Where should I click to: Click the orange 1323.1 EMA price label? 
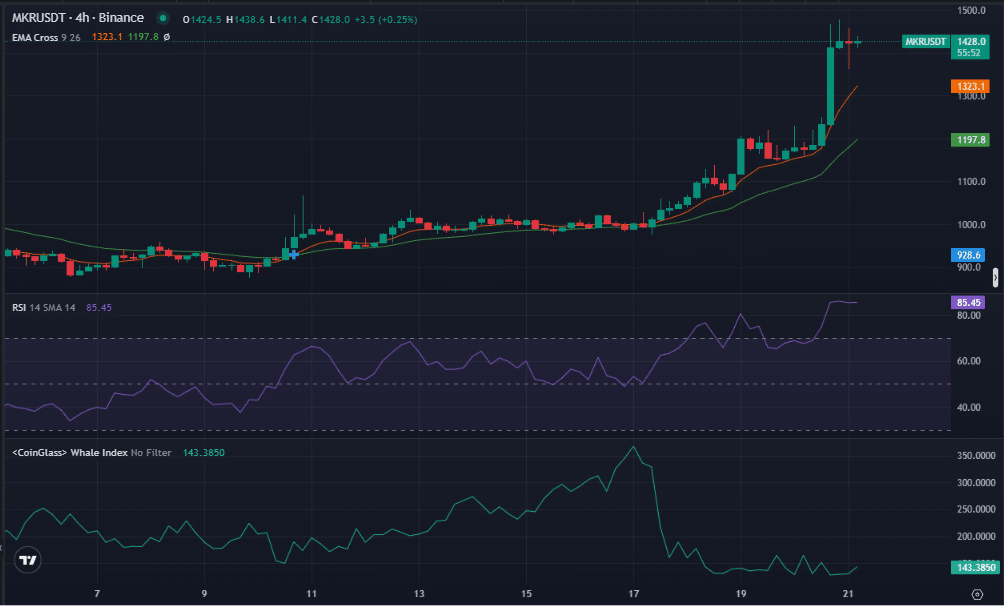click(x=971, y=87)
